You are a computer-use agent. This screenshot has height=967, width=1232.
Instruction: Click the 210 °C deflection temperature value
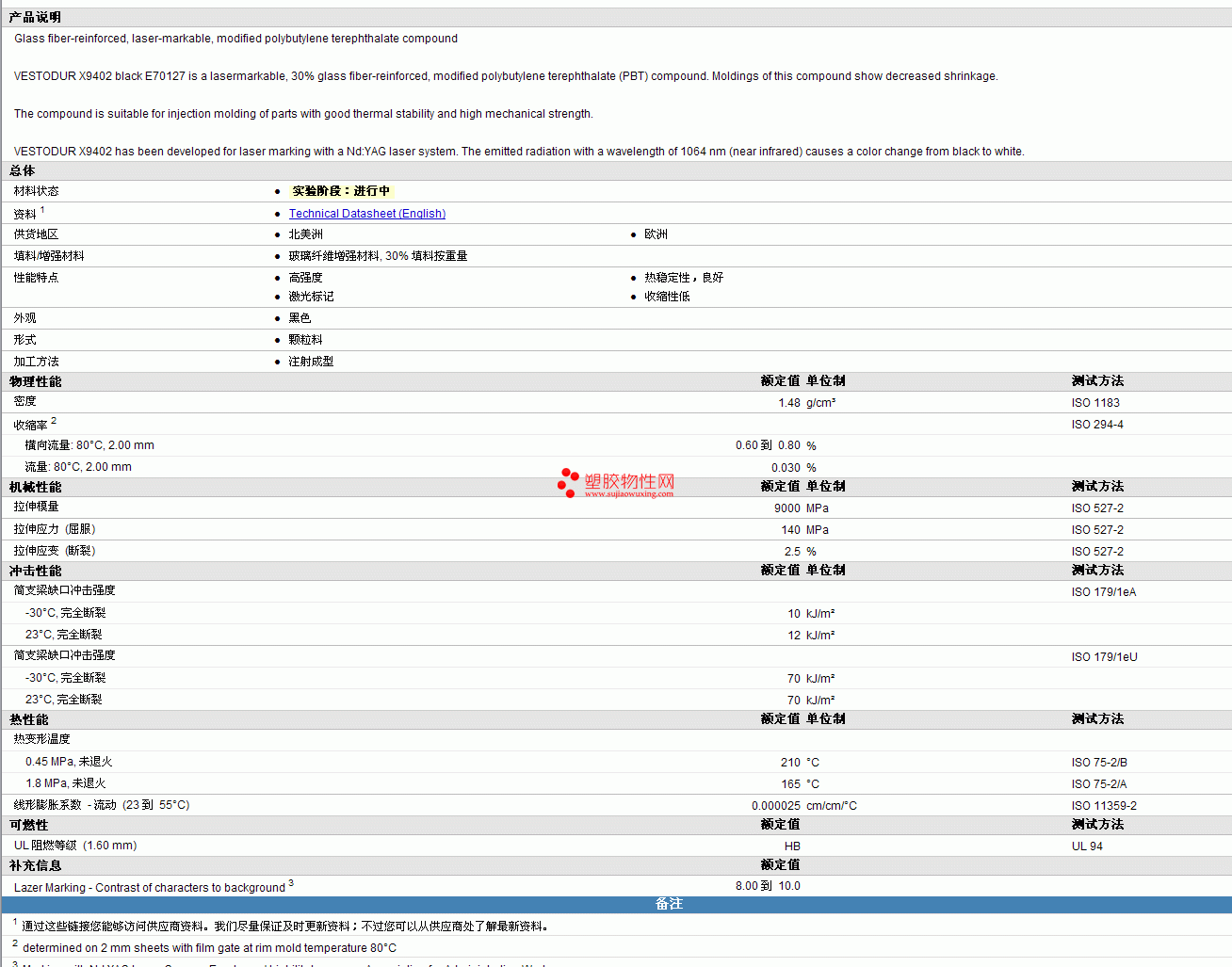coord(800,763)
